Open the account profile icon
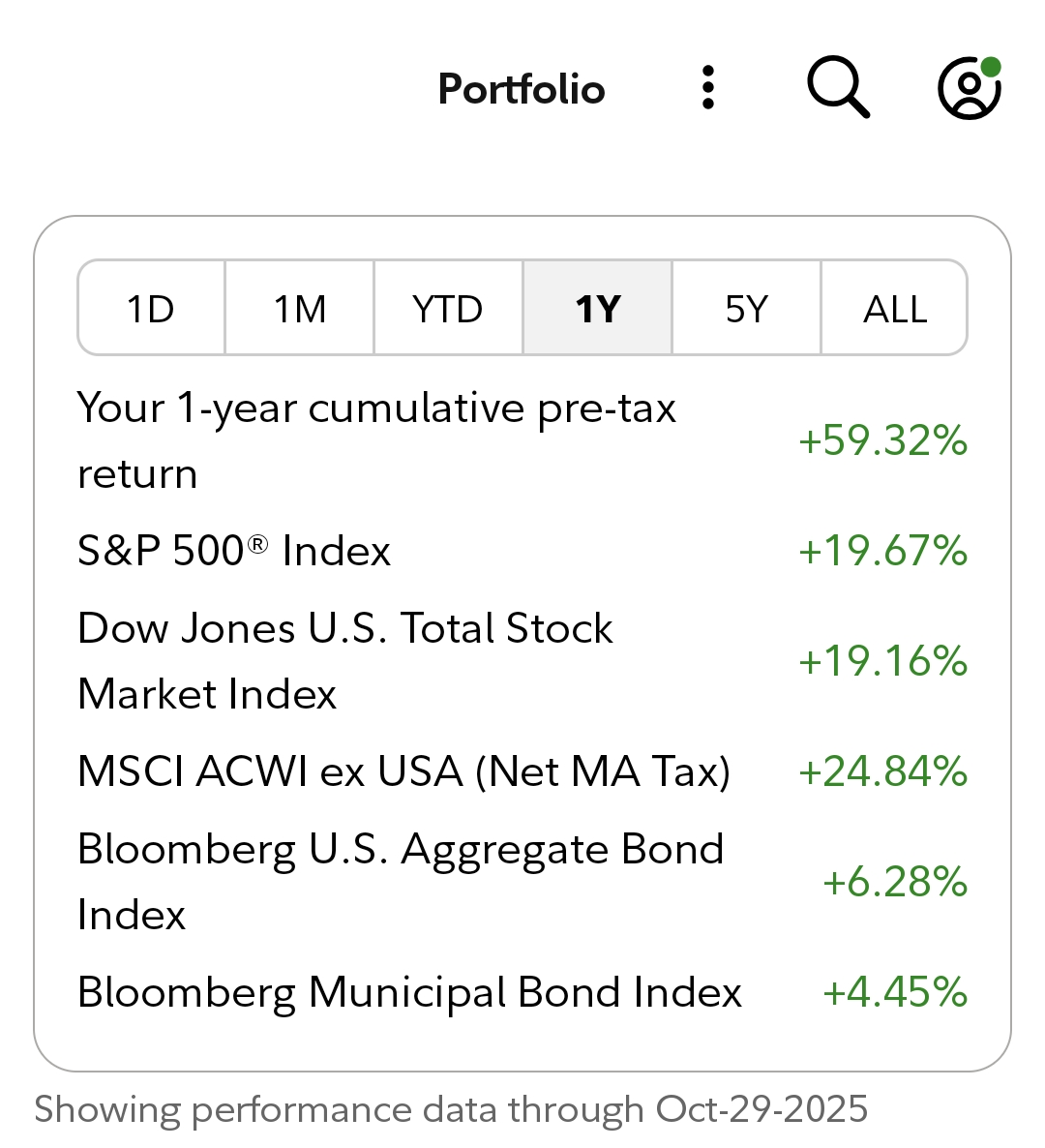 click(x=969, y=88)
